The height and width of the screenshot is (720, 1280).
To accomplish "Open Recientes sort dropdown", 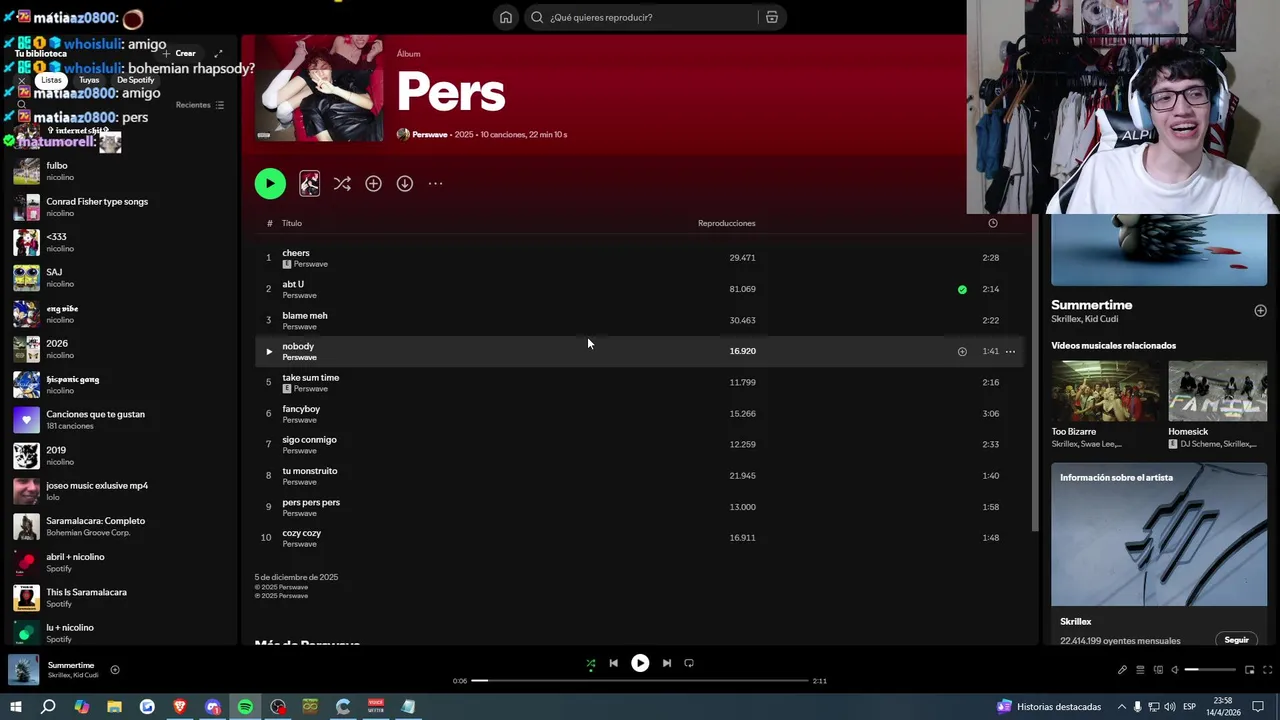I will [199, 105].
